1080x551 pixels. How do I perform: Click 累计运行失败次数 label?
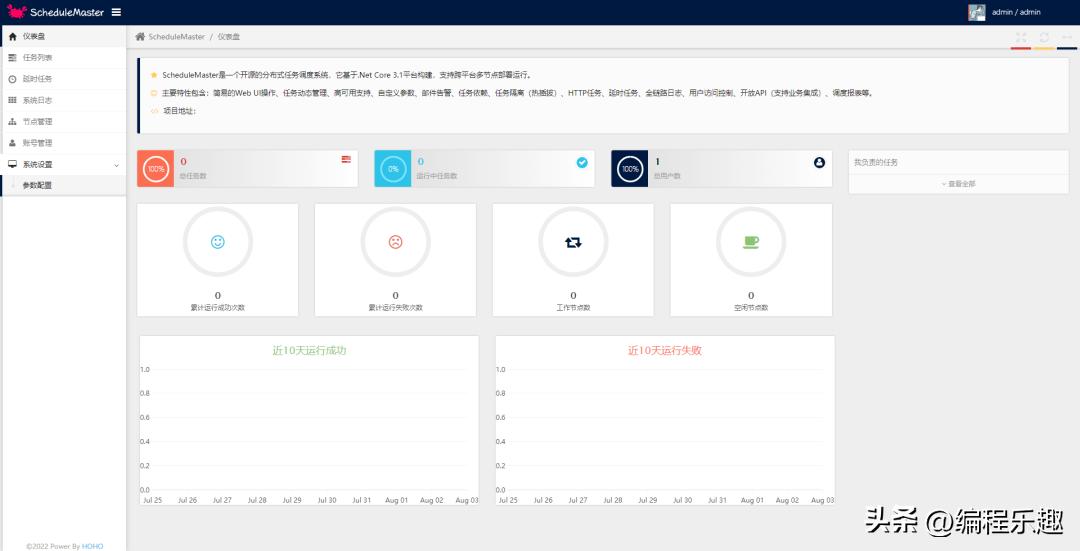click(x=395, y=307)
